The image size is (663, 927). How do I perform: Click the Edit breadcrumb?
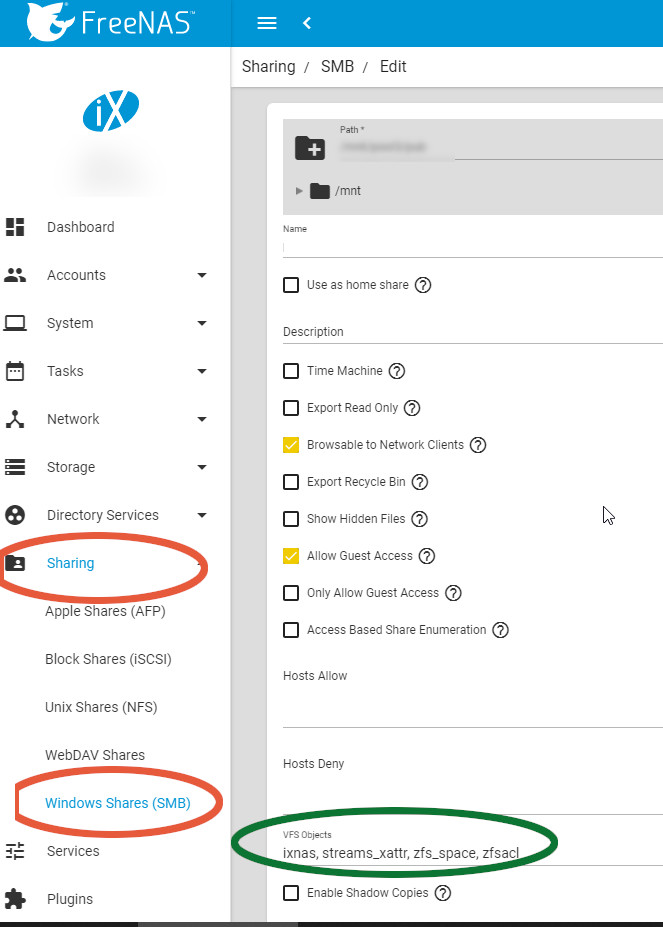pyautogui.click(x=393, y=66)
